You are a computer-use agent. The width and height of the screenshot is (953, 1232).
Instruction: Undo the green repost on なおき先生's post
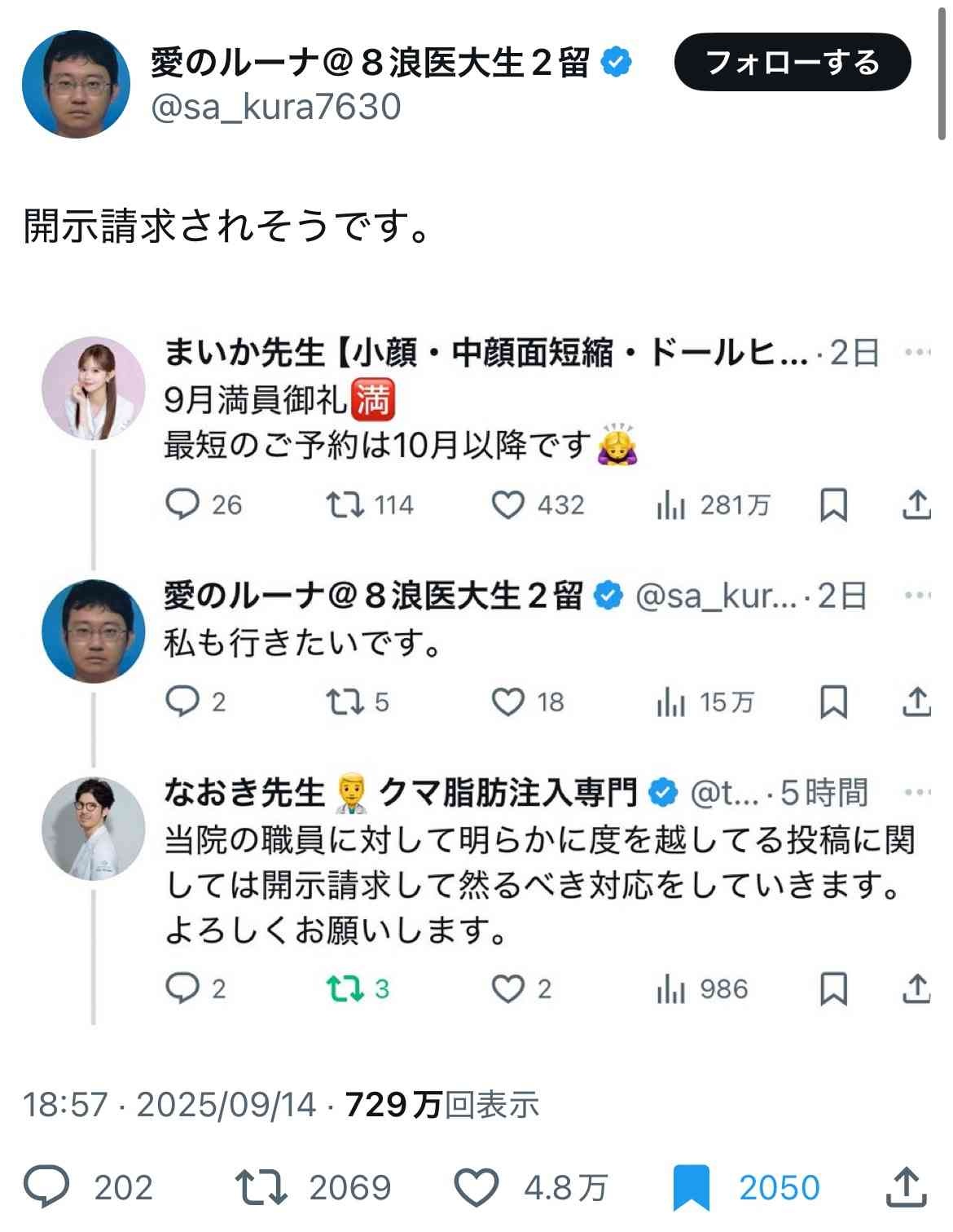pyautogui.click(x=345, y=988)
